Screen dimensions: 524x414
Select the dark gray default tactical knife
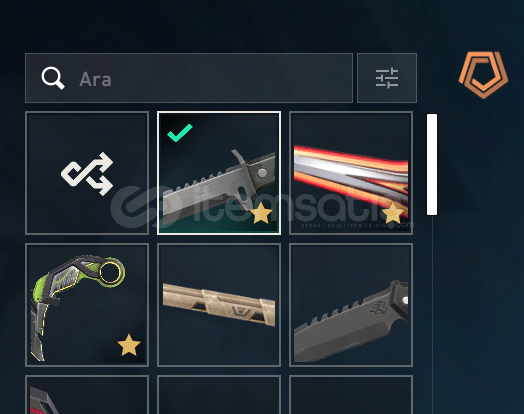[x=351, y=305]
